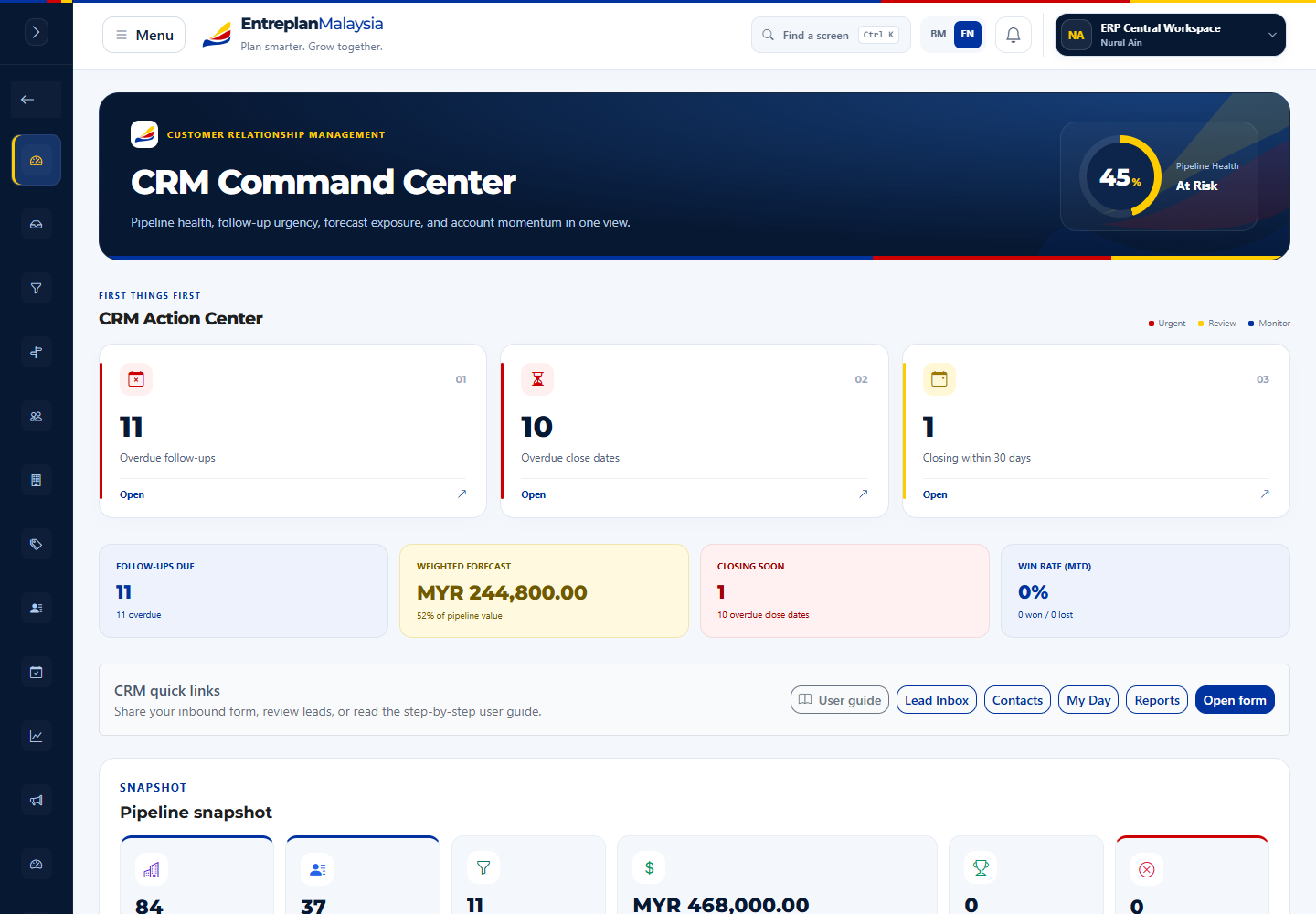Click the Open form button
Screen dimensions: 1316x914
tap(1235, 700)
